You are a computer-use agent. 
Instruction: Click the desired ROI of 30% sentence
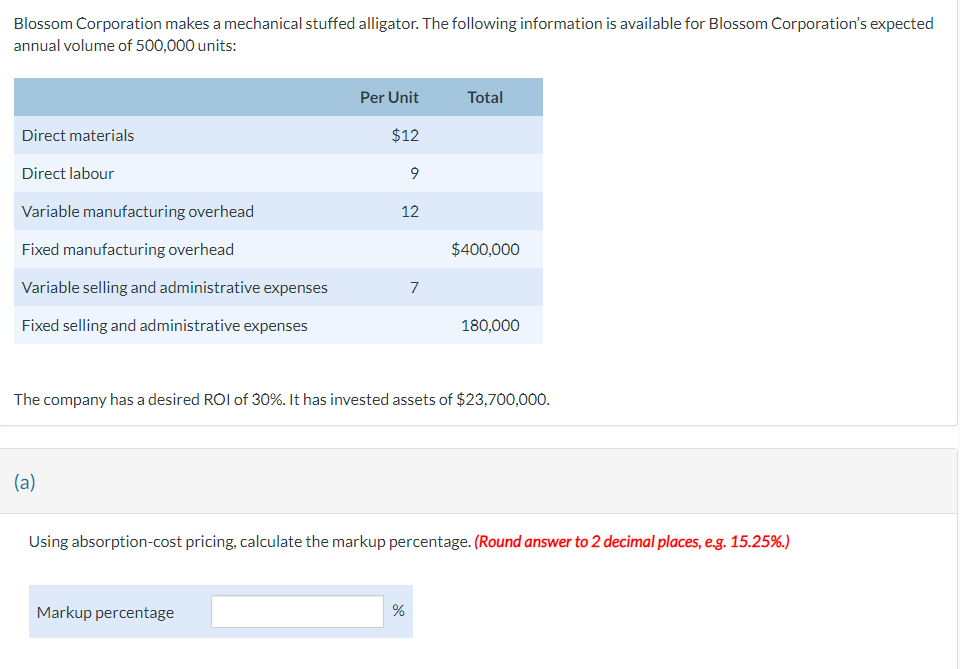281,400
